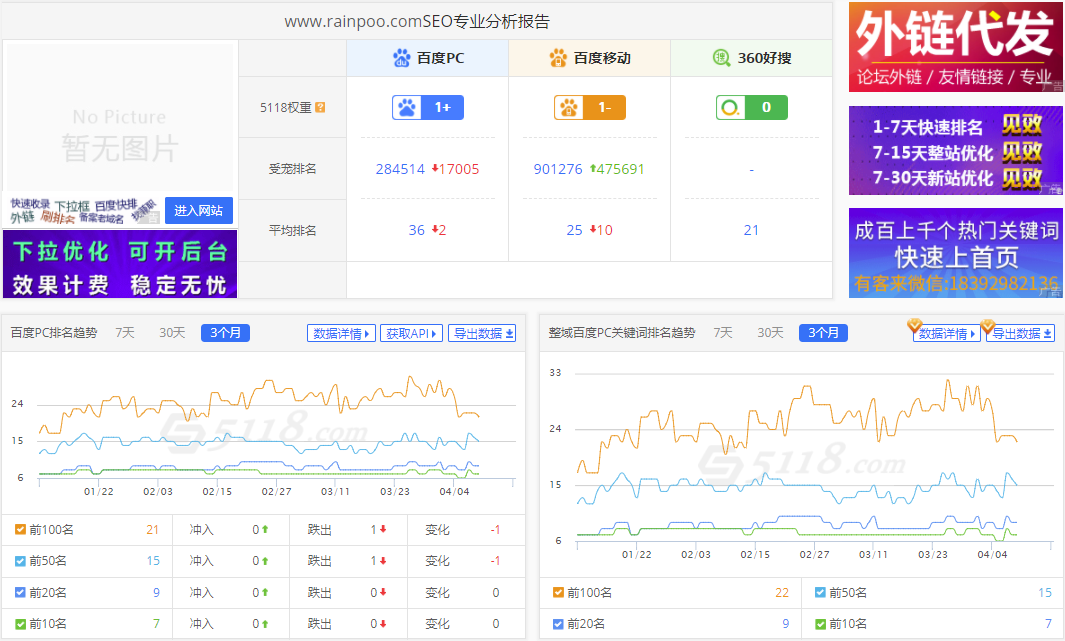This screenshot has height=641, width=1065.
Task: Open the 外链代发 advertisement banner
Action: (954, 46)
